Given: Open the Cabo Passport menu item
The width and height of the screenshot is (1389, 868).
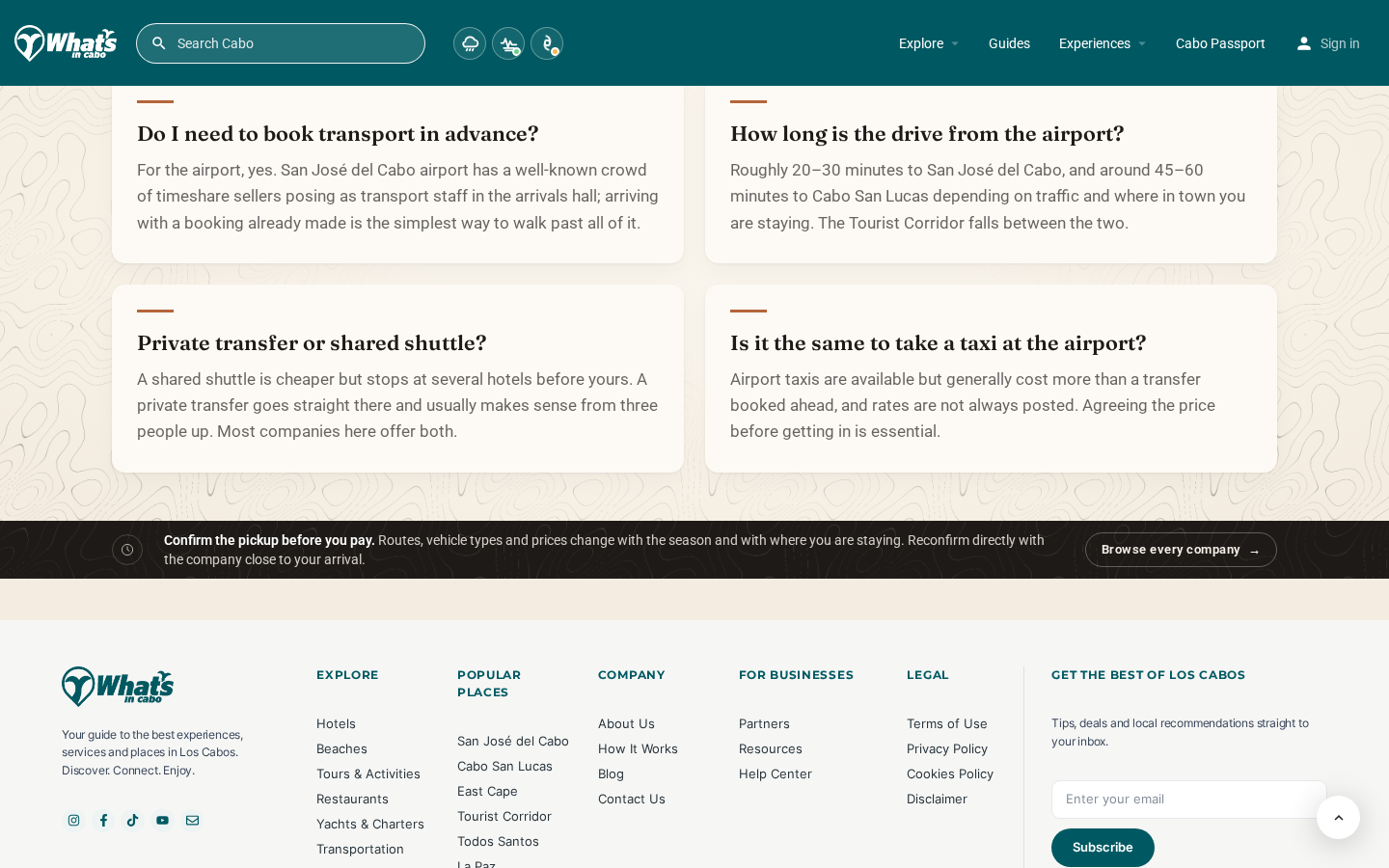Looking at the screenshot, I should coord(1220,43).
